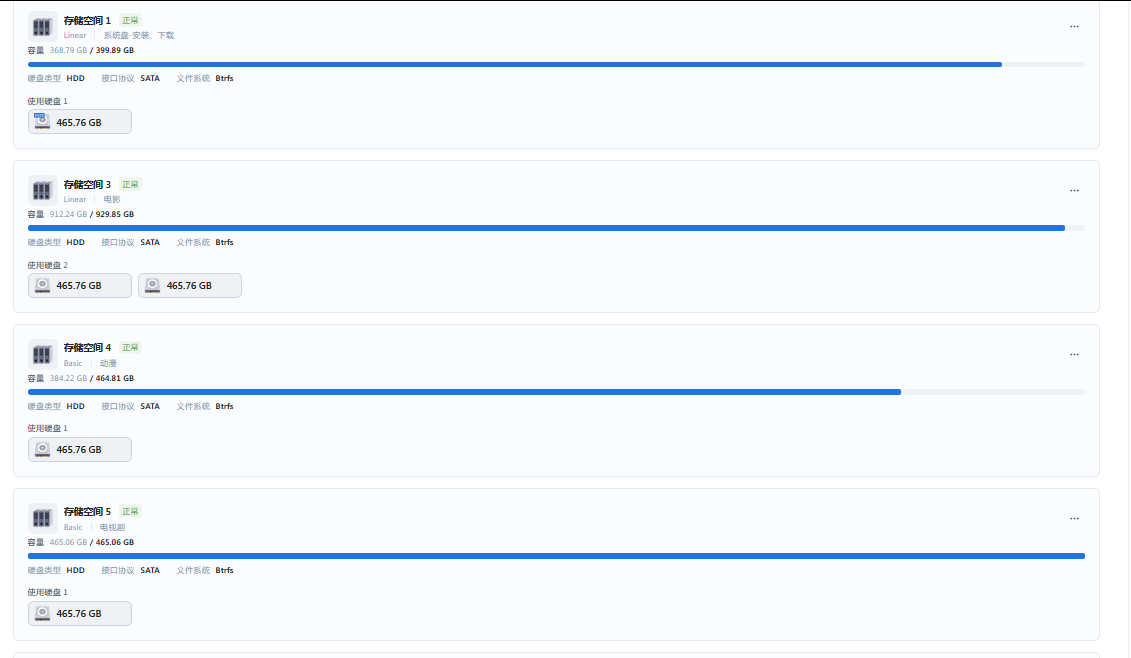Click the 存储空间 5 title text
Screen dimensions: 1131x658
tap(87, 512)
